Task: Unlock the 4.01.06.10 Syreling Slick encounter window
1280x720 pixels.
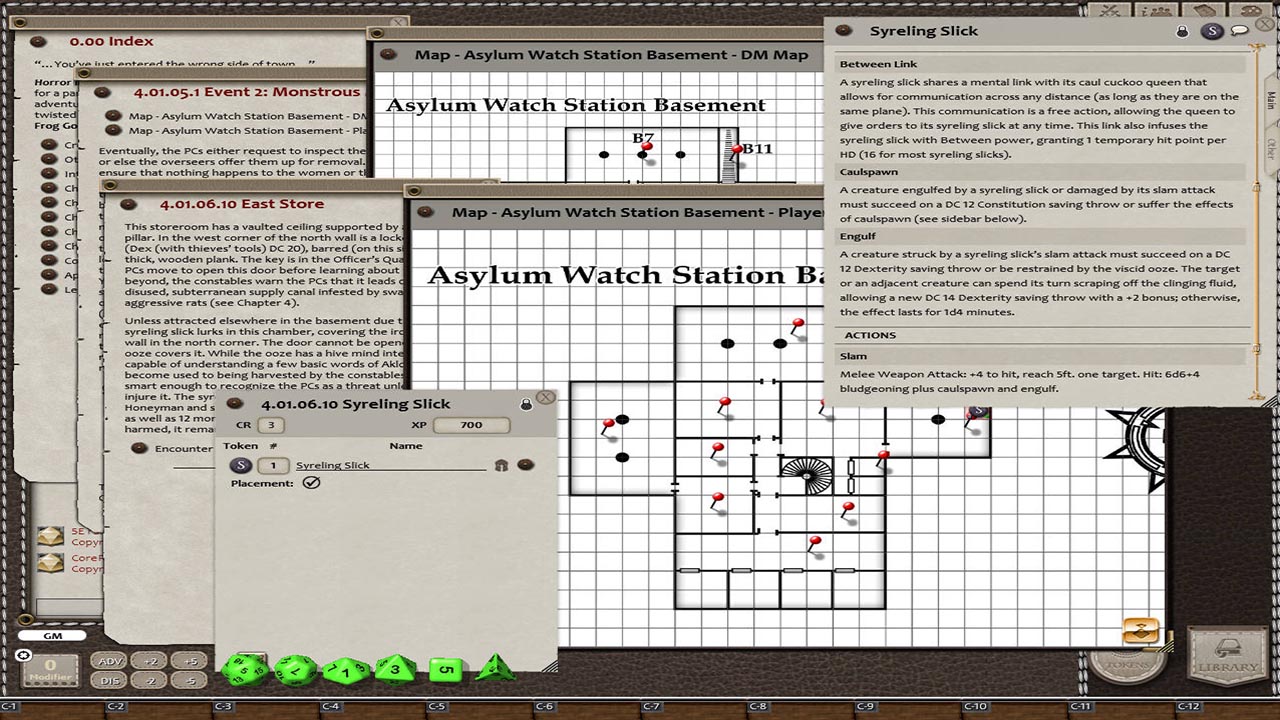Action: (528, 403)
